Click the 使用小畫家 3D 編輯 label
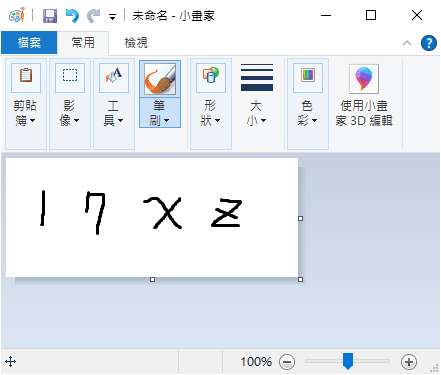 coord(364,113)
